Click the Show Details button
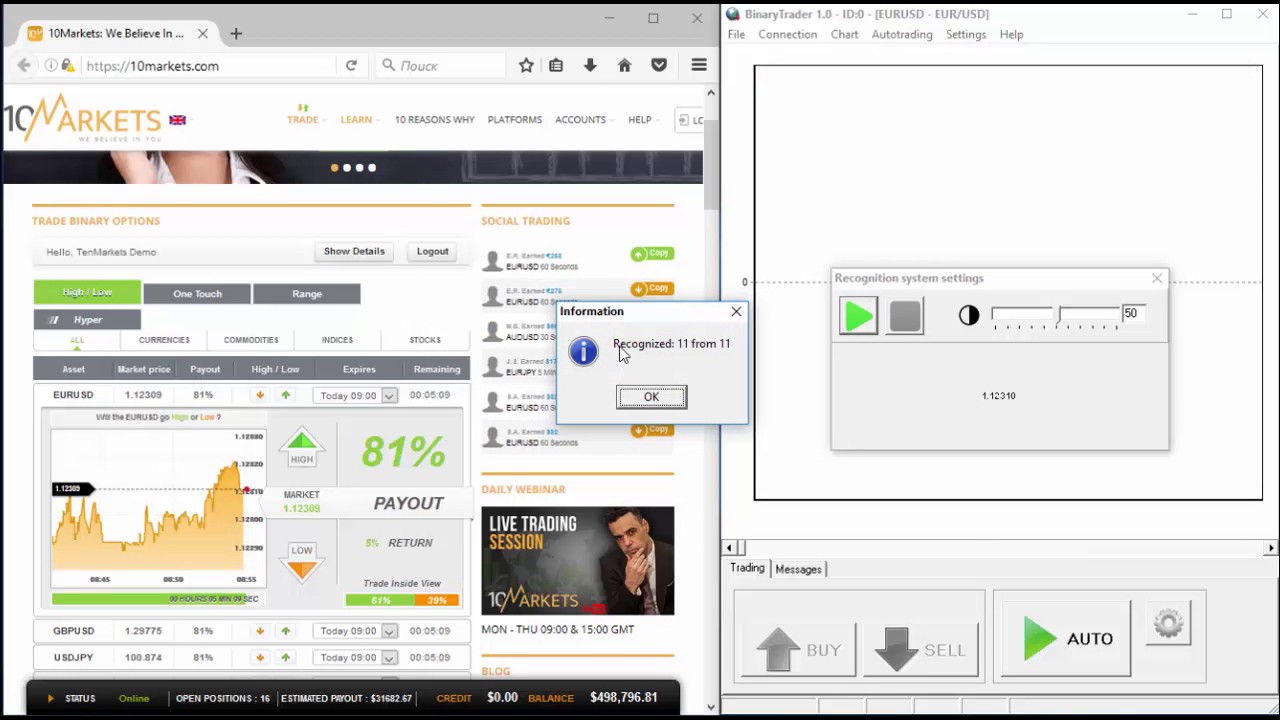The image size is (1280, 720). click(354, 252)
